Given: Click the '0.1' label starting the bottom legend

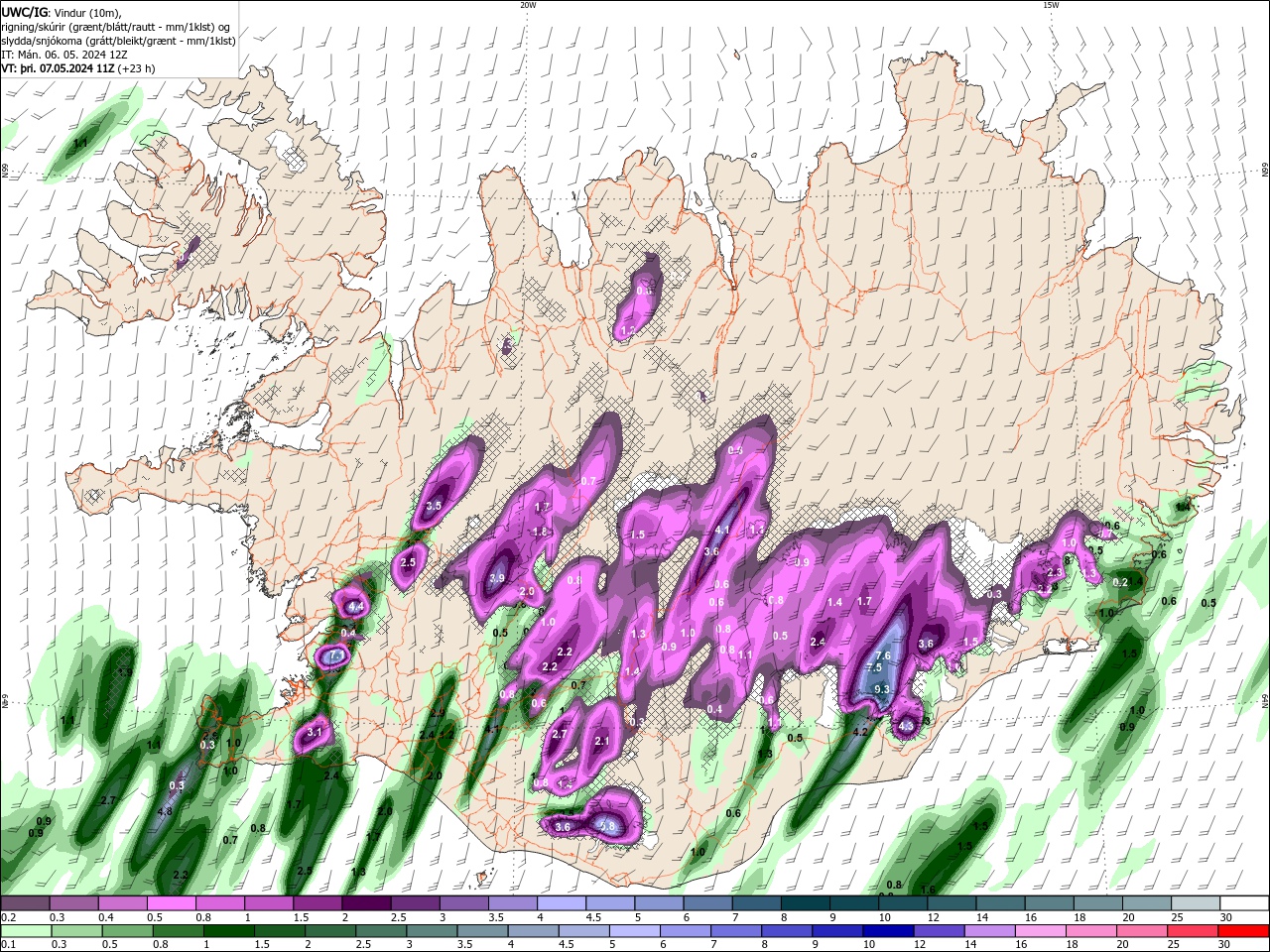Looking at the screenshot, I should point(8,945).
